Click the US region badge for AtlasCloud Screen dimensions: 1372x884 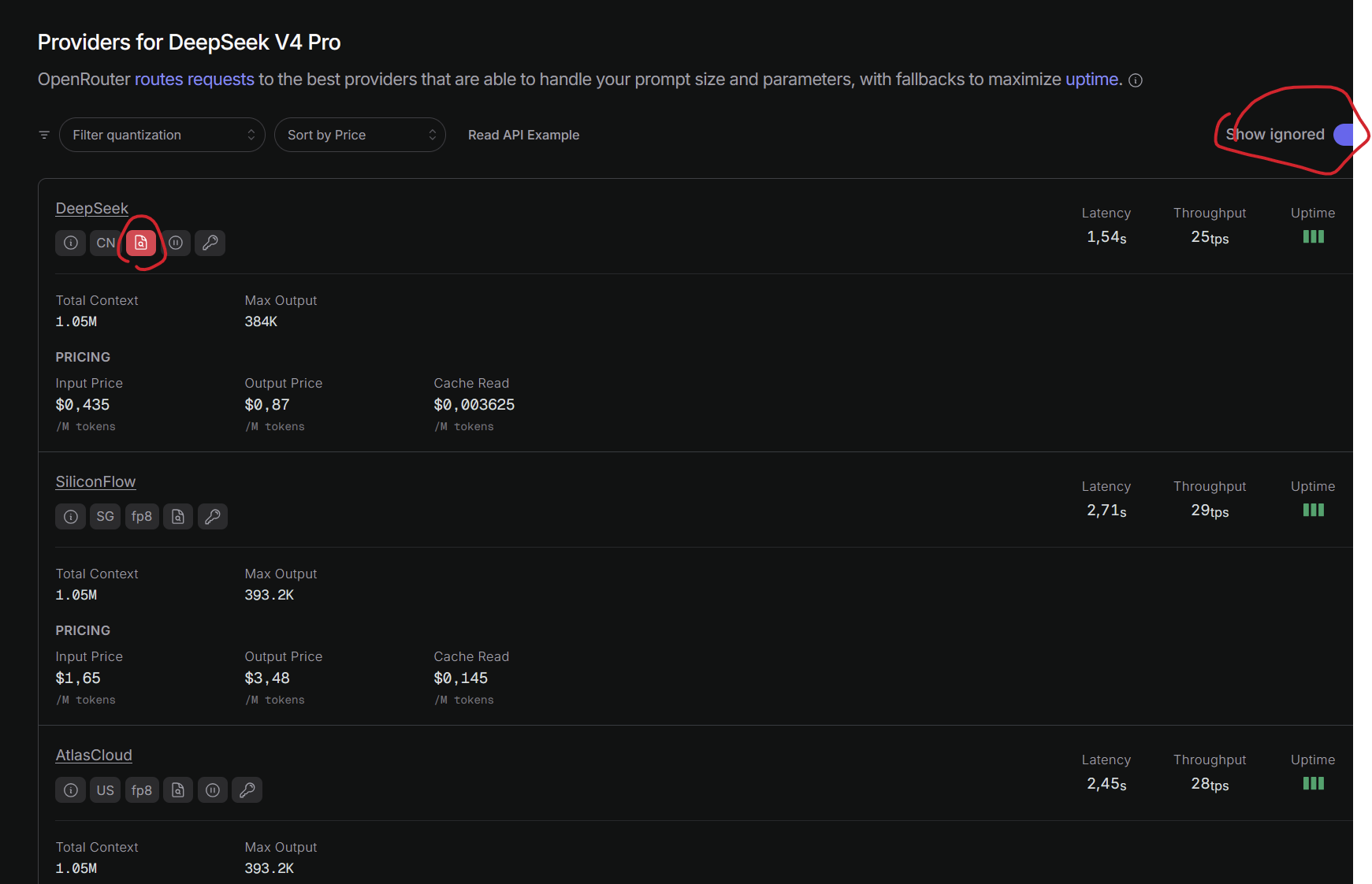[x=106, y=789]
